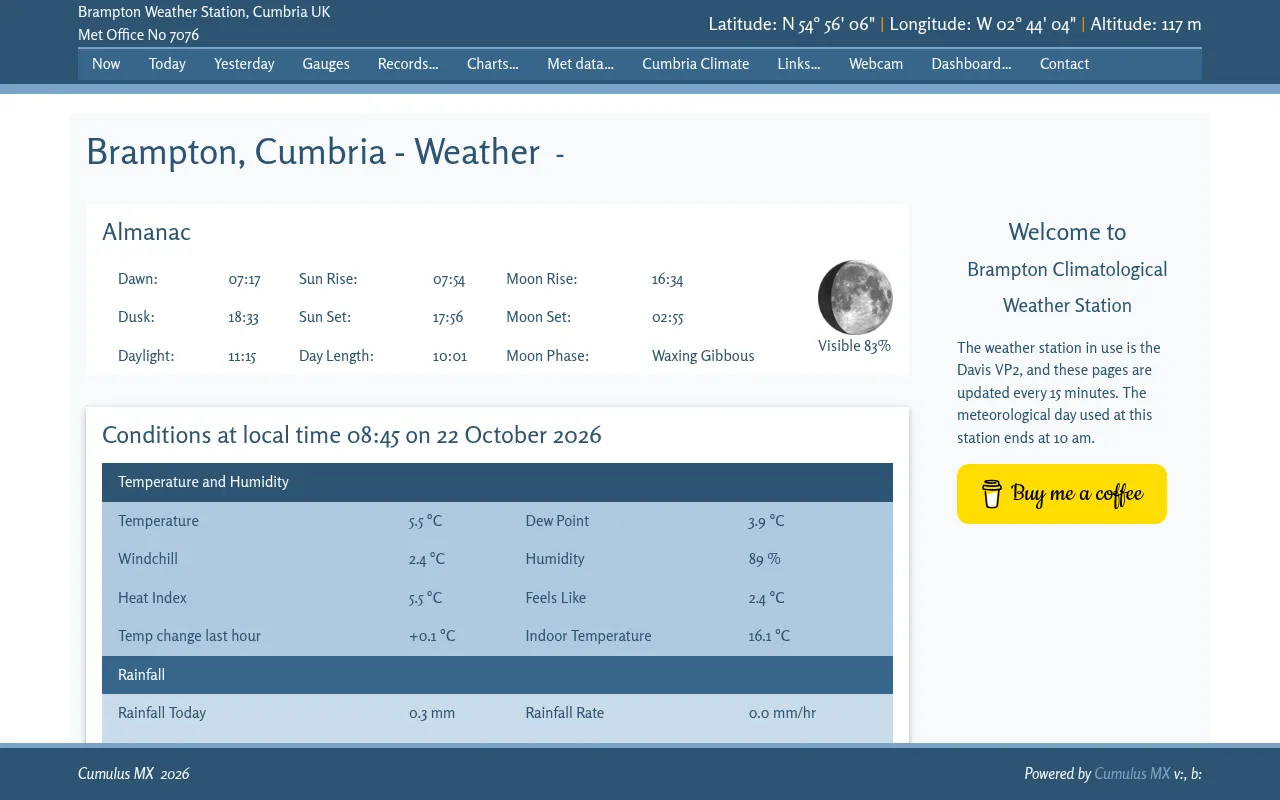Click the Day Length value 10:01
This screenshot has height=800, width=1280.
(x=450, y=356)
